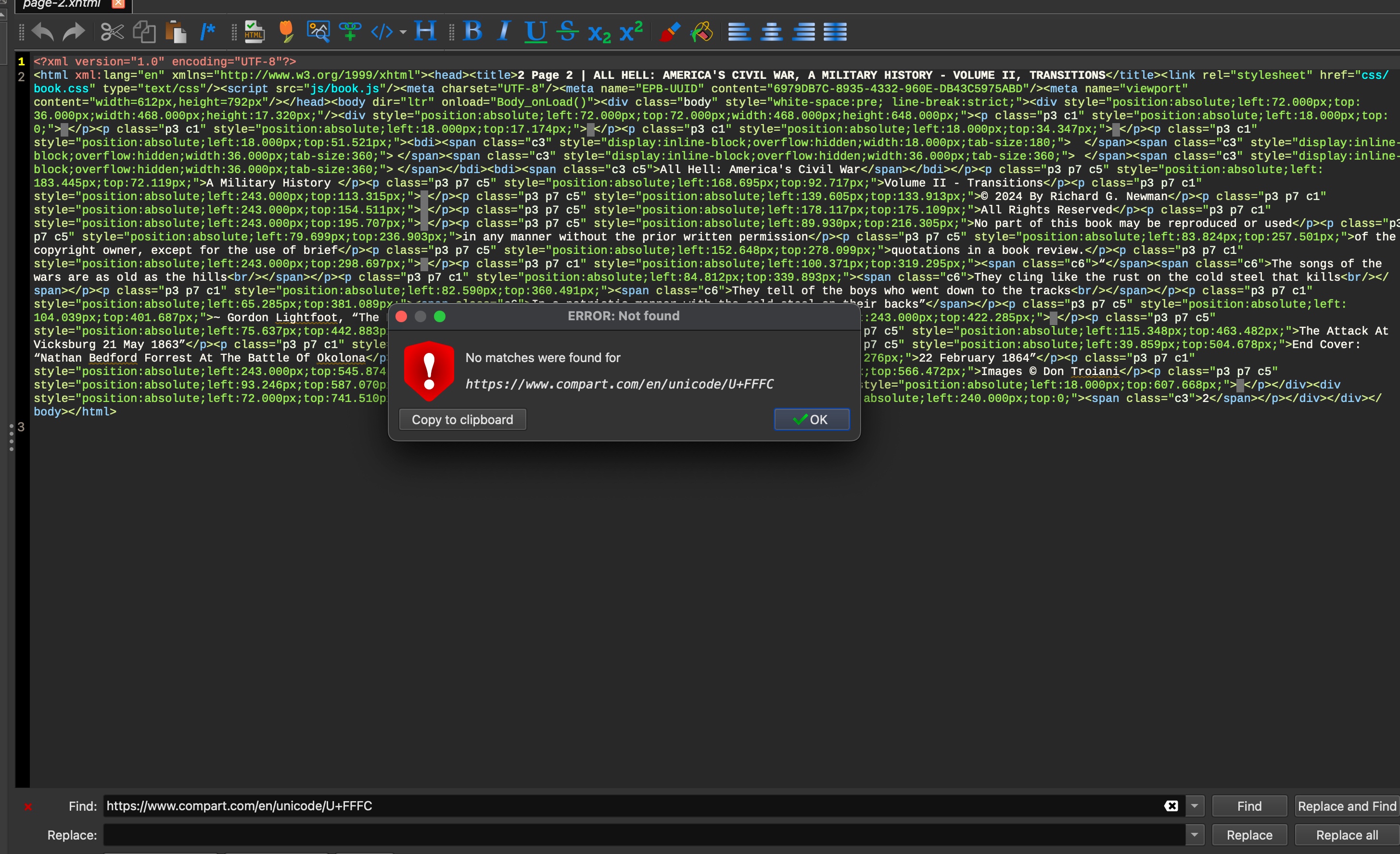Click the comment/uncomment toolbar icon
Screen dimensions: 1400x854
[207, 32]
